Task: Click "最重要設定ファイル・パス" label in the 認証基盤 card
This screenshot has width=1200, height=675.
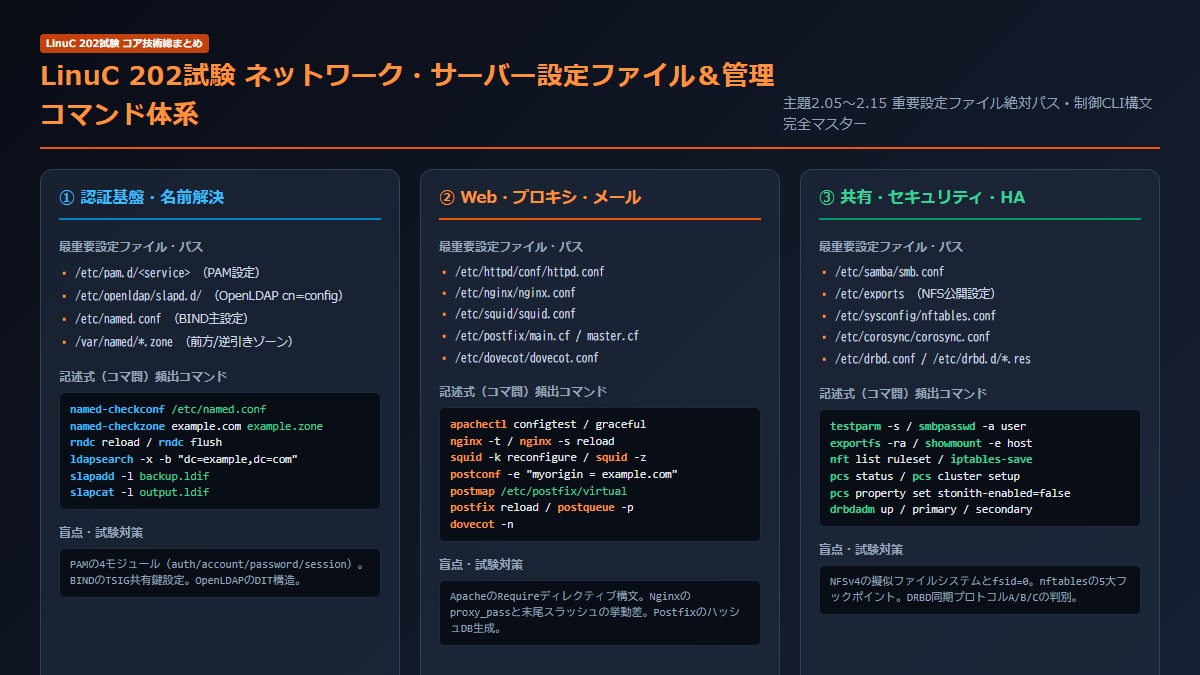Action: pos(132,247)
